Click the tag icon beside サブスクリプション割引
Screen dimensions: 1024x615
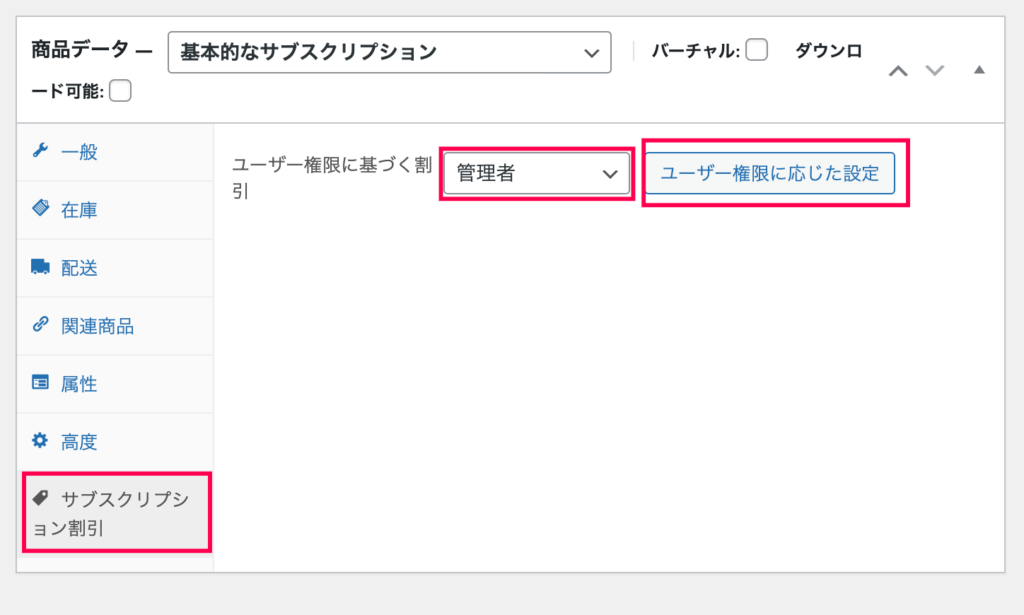point(40,498)
